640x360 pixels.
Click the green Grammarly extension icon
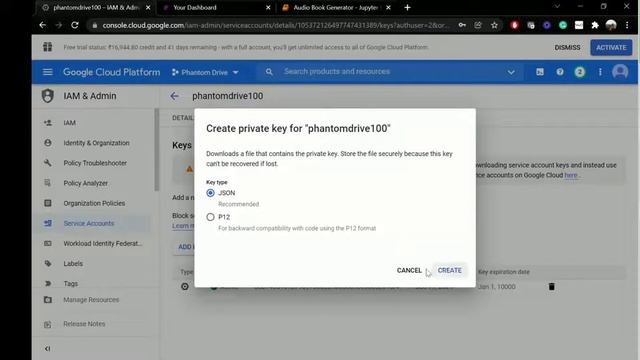coord(563,25)
